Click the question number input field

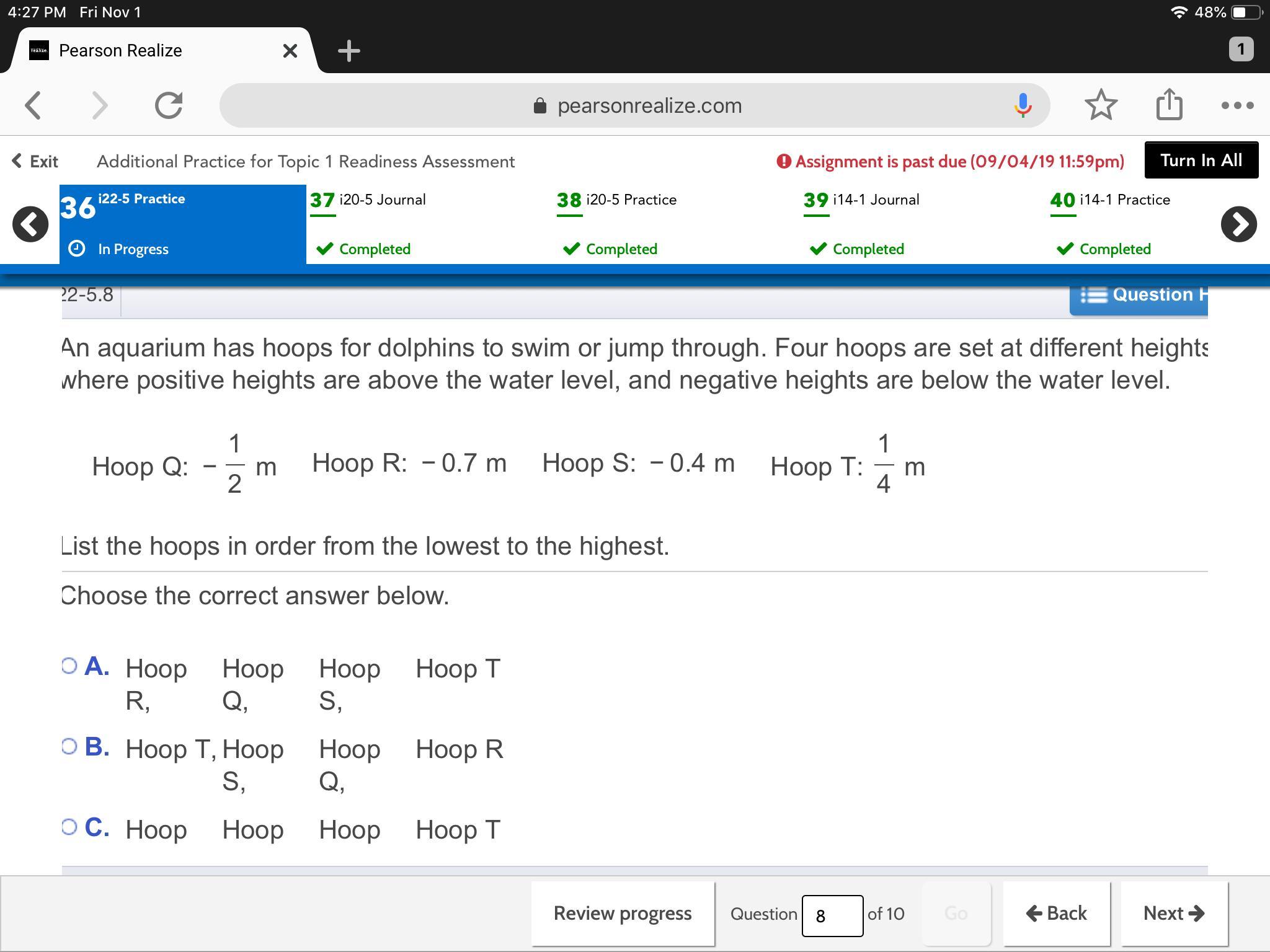832,915
